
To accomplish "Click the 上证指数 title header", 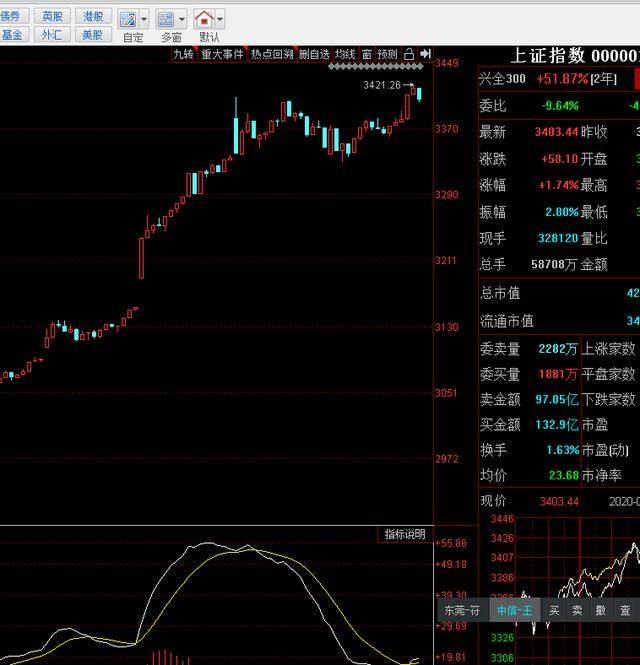I will coord(575,56).
